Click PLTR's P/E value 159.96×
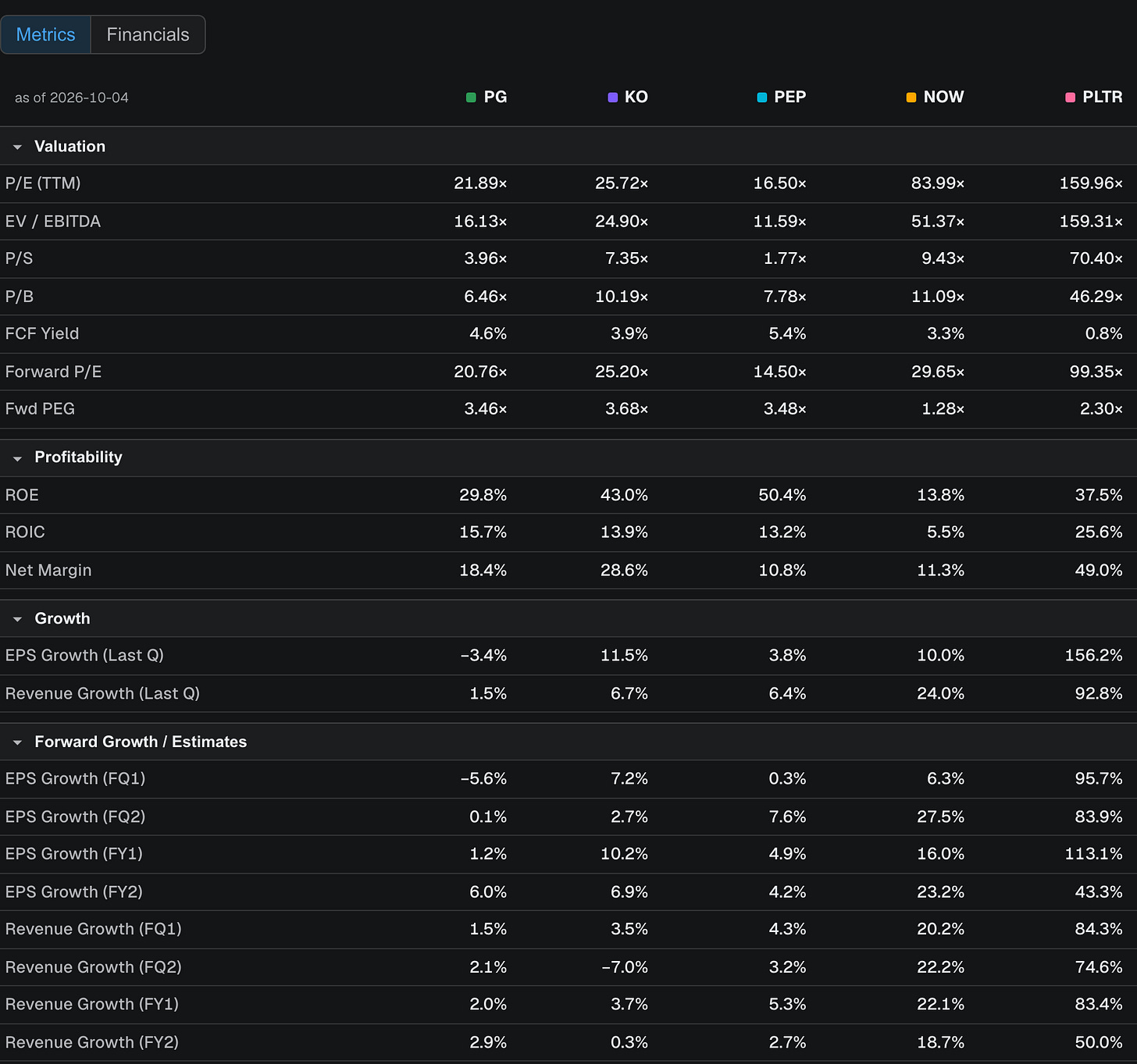 (x=1091, y=183)
